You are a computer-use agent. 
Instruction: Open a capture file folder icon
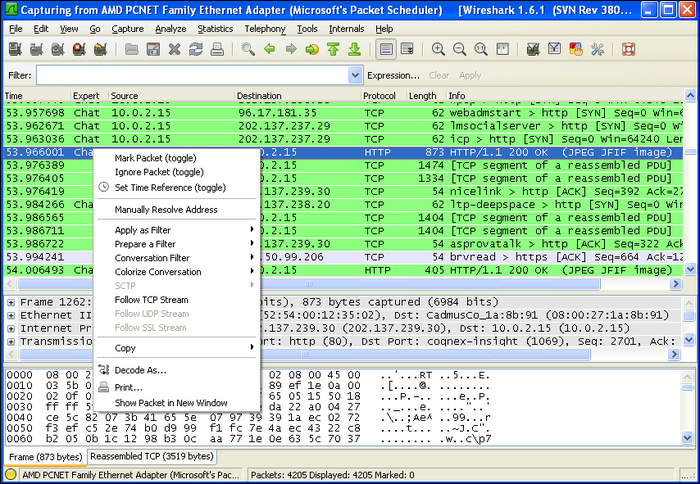[x=131, y=49]
